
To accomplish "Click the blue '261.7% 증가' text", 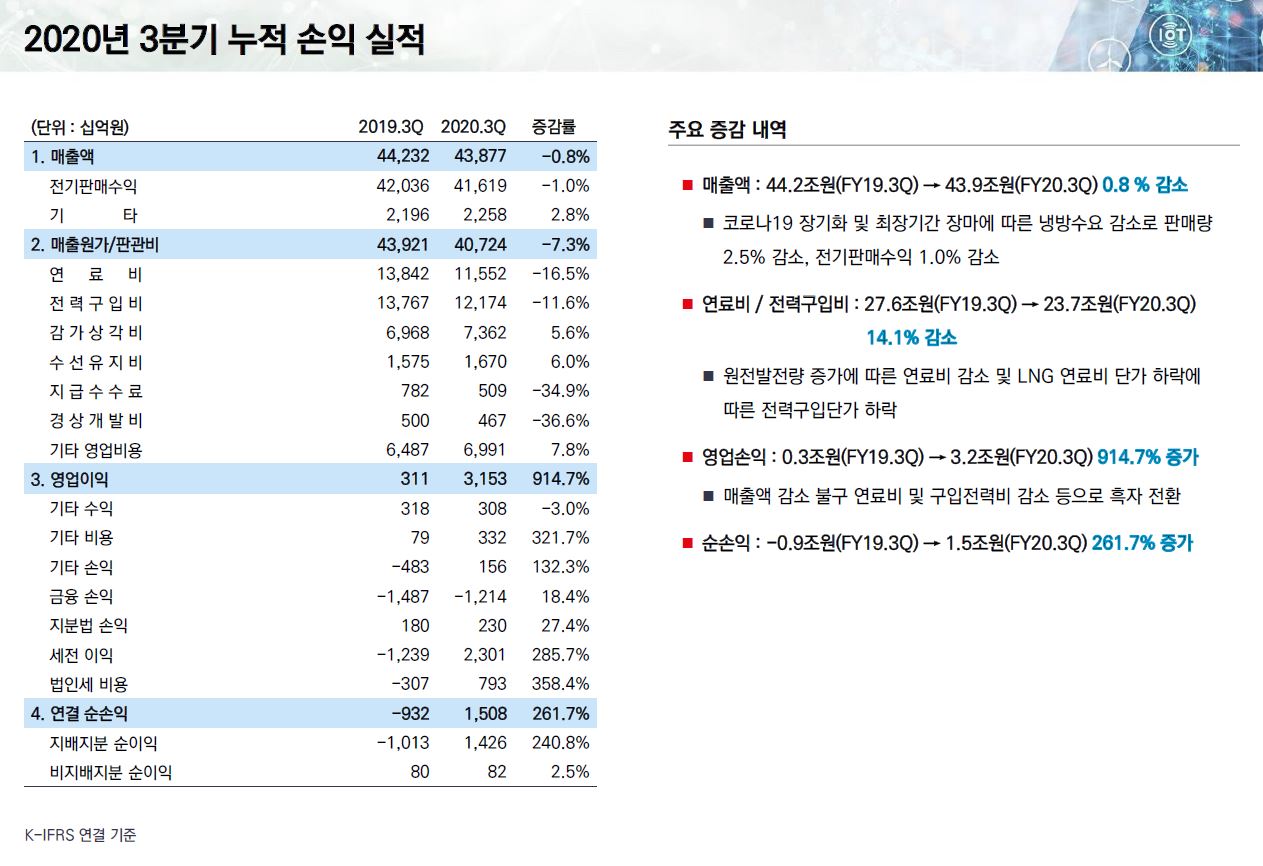I will click(1142, 544).
